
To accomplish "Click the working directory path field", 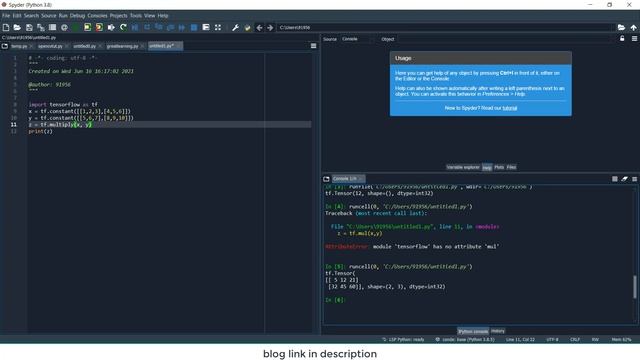I will point(445,27).
